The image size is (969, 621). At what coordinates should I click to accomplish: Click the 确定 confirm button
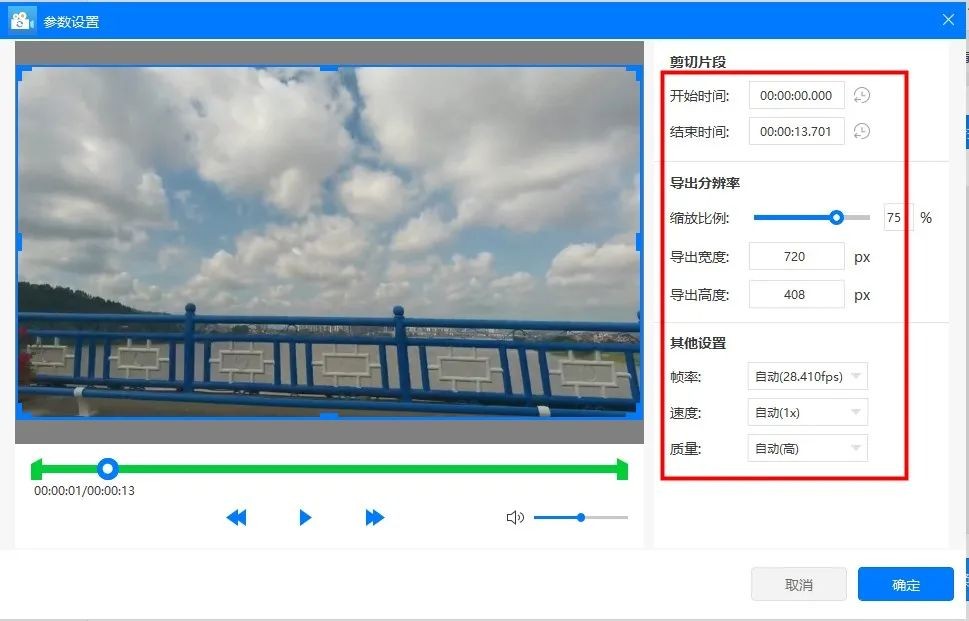tap(906, 585)
